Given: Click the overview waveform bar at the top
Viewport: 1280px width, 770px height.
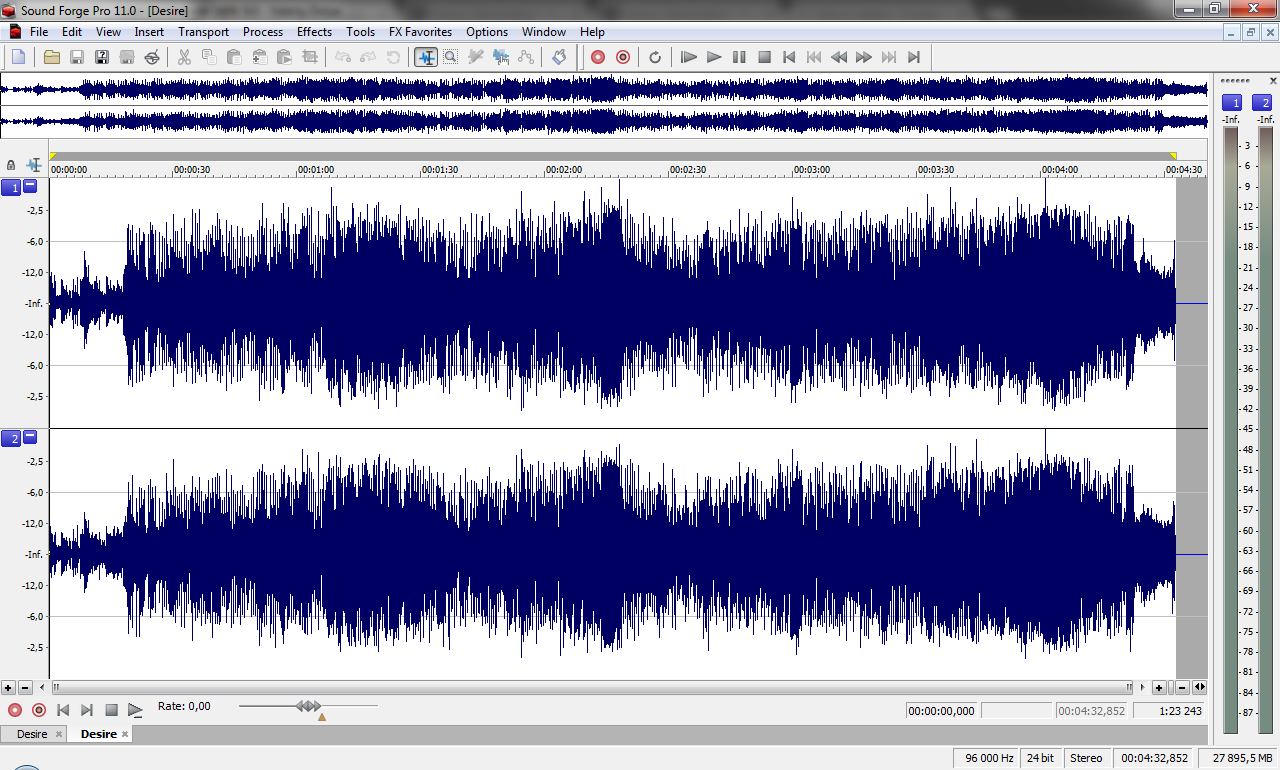Looking at the screenshot, I should tap(604, 105).
